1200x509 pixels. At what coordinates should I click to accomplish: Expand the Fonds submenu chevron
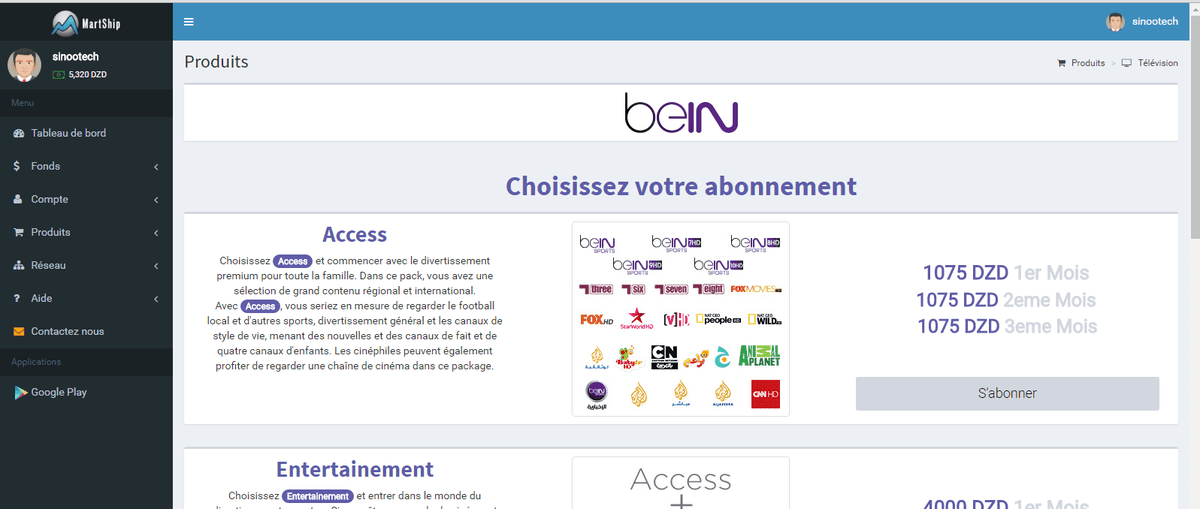point(156,166)
